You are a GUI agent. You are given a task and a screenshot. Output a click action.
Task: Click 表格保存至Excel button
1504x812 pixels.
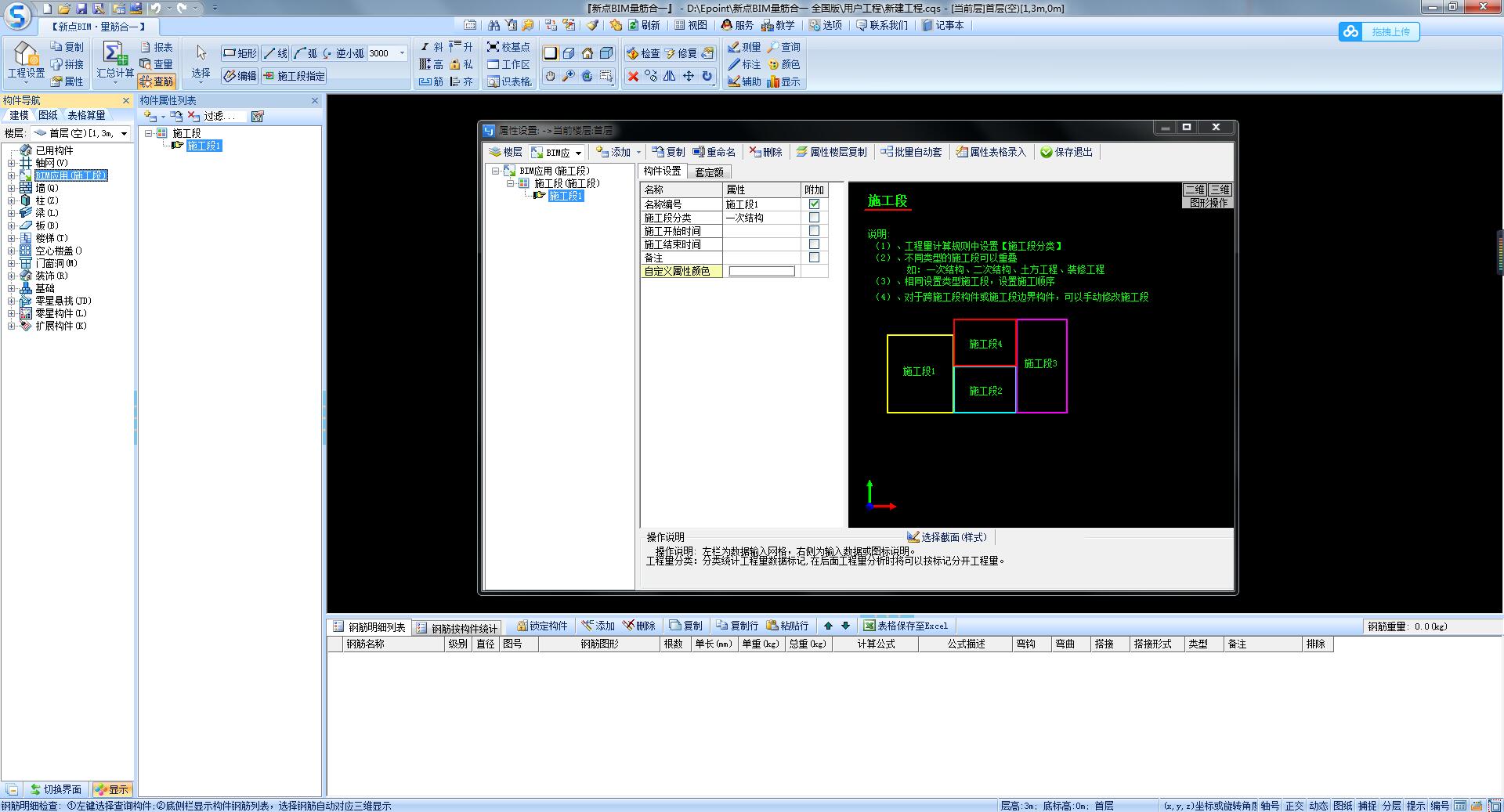(906, 626)
